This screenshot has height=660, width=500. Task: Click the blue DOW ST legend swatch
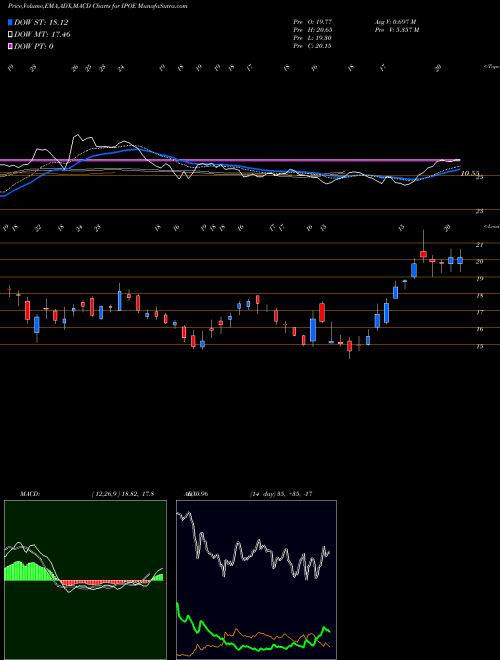tap(11, 22)
